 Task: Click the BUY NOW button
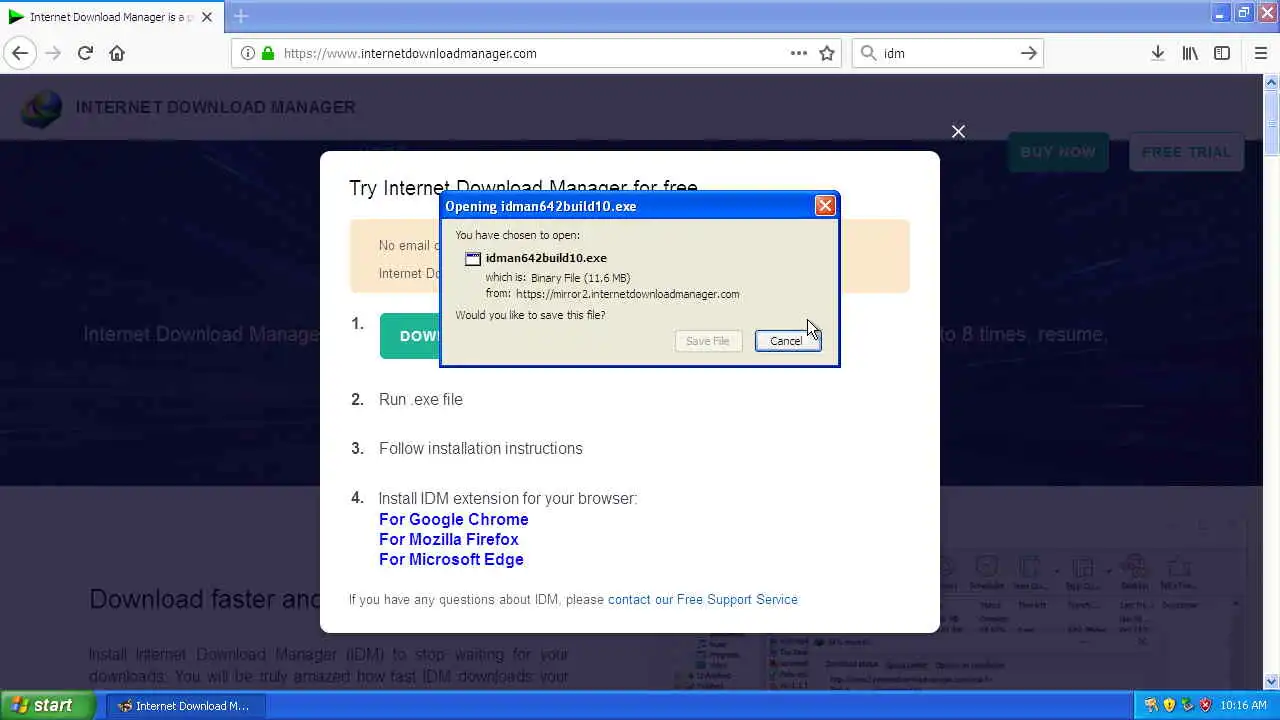(x=1058, y=152)
